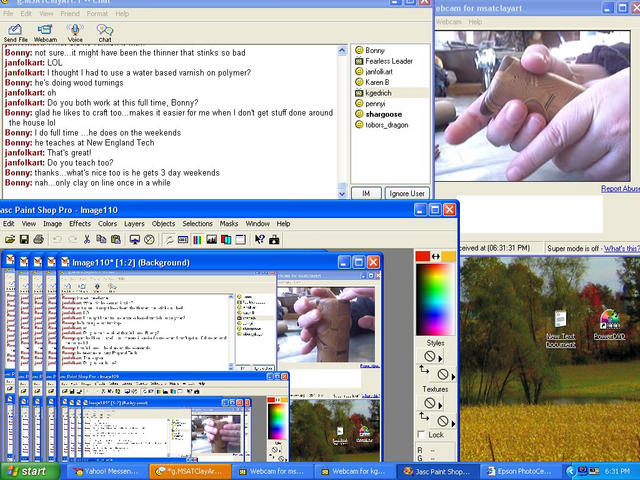640x480 pixels.
Task: Click the full screen preview monitor icon
Action: pos(135,240)
